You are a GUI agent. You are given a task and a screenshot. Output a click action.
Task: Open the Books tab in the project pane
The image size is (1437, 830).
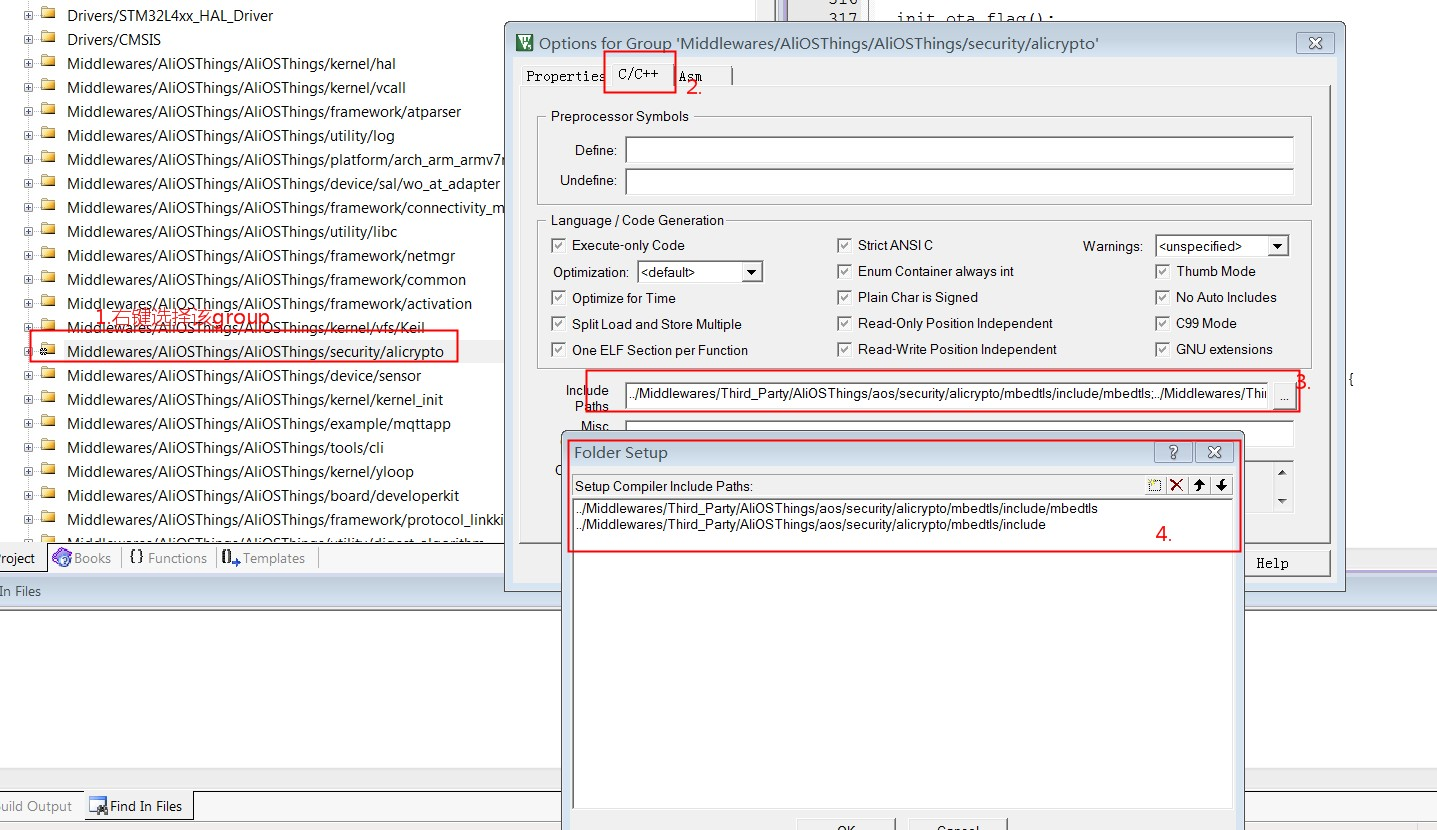[82, 558]
